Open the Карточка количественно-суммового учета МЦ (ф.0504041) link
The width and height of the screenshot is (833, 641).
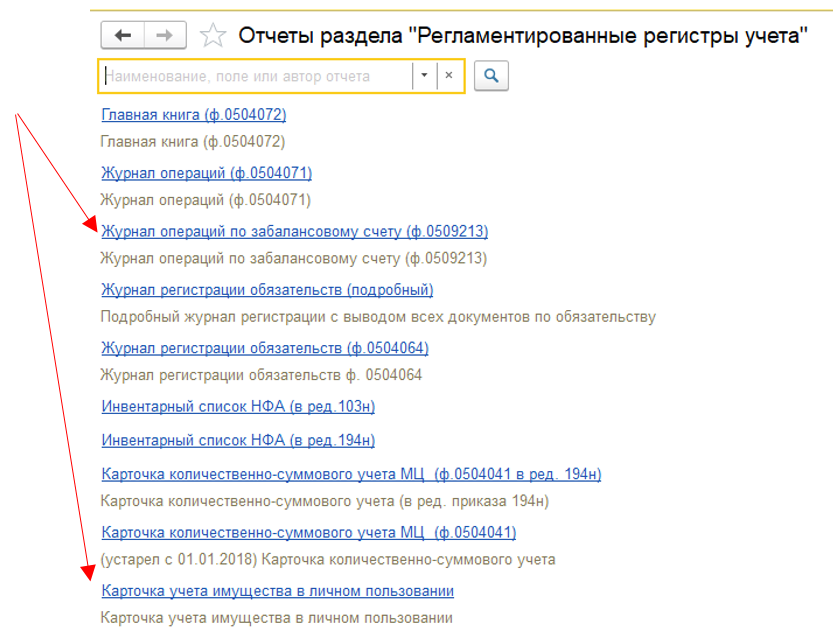309,532
